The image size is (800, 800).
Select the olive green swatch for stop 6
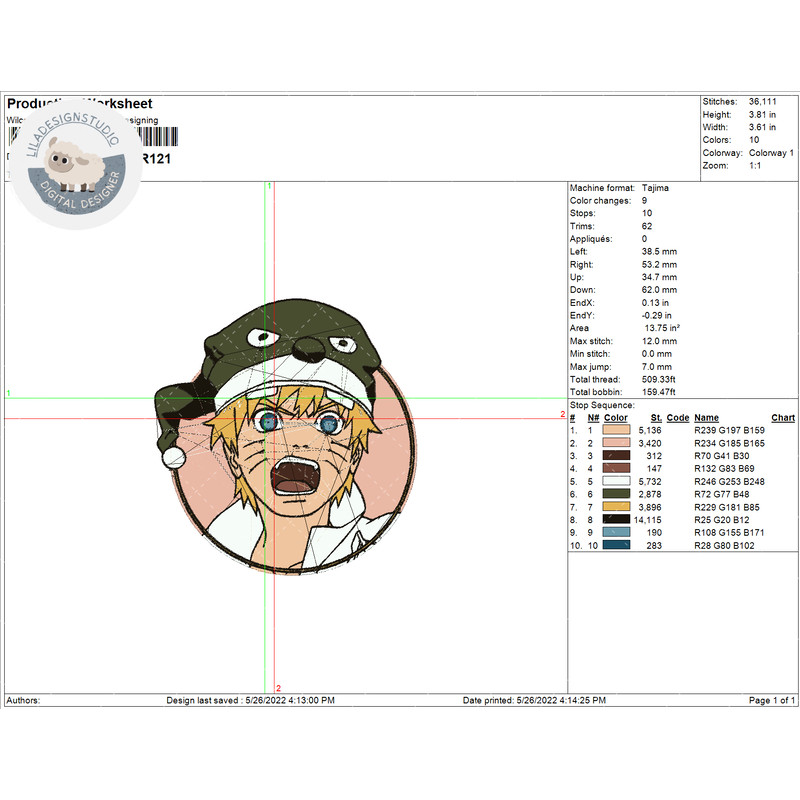pyautogui.click(x=616, y=494)
